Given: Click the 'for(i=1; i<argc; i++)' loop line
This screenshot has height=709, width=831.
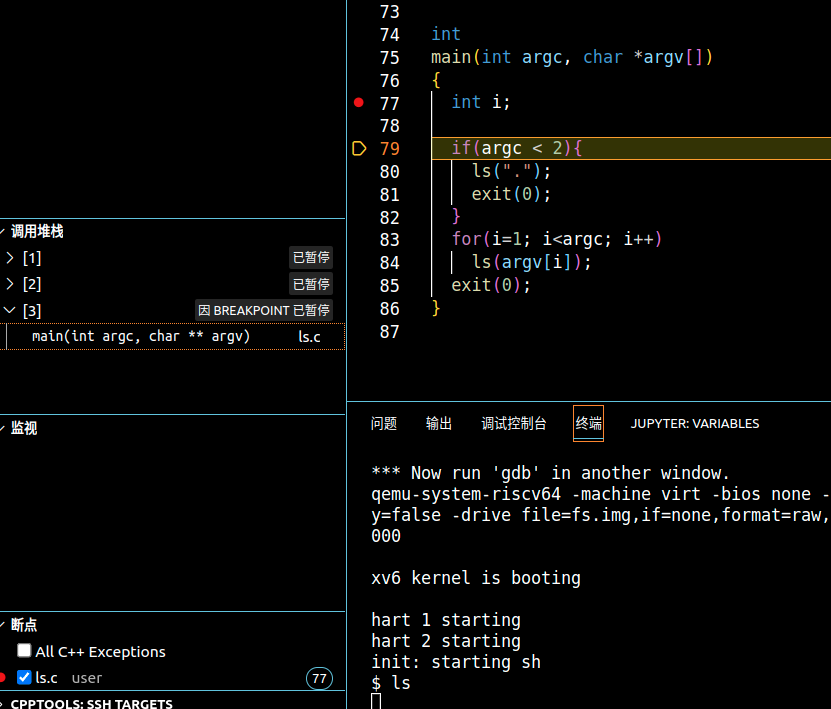Looking at the screenshot, I should [x=557, y=240].
